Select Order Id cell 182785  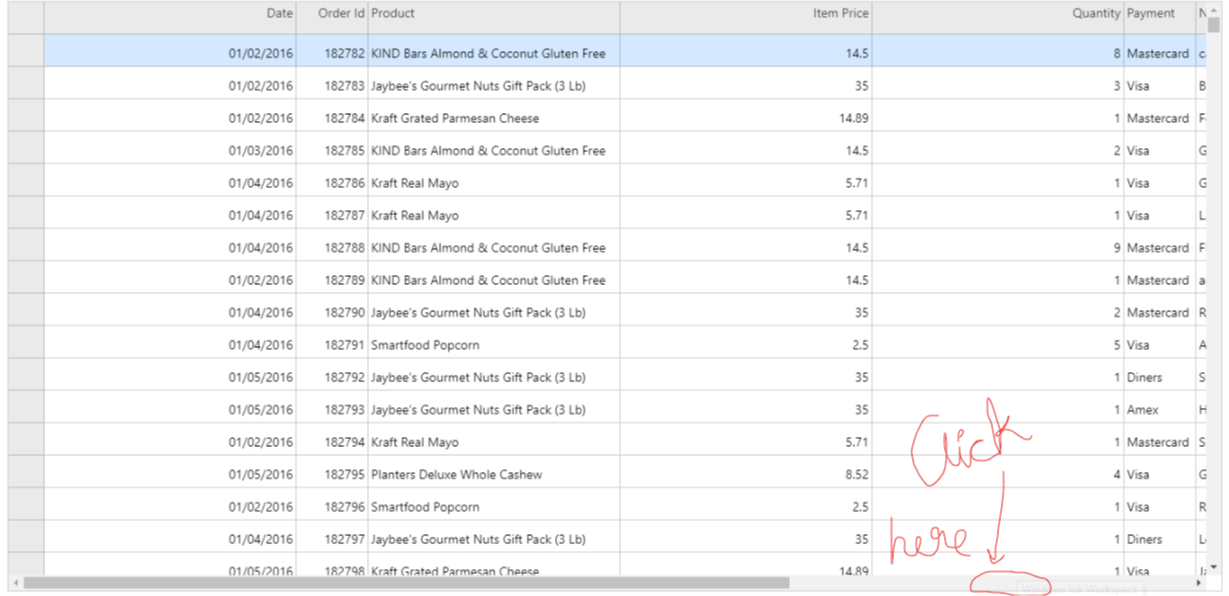pyautogui.click(x=332, y=150)
